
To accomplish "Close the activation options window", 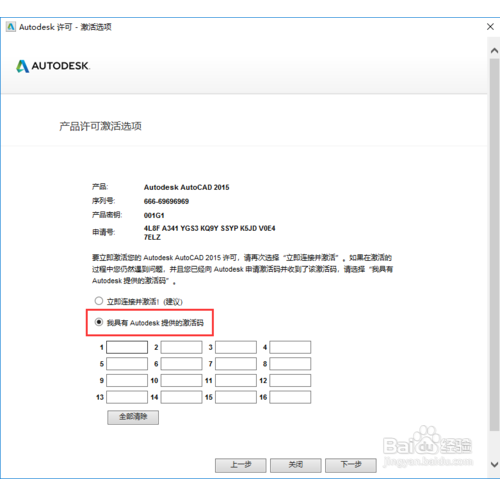I will pyautogui.click(x=490, y=27).
